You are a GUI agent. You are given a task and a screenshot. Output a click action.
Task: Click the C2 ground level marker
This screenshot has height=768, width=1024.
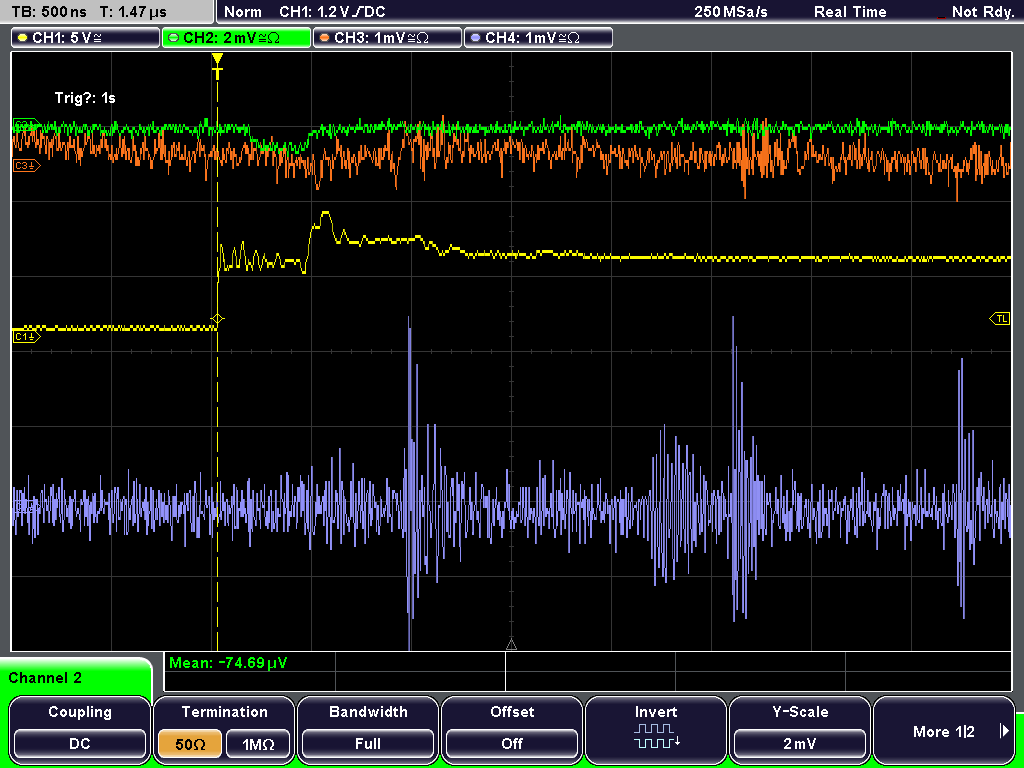tap(26, 124)
